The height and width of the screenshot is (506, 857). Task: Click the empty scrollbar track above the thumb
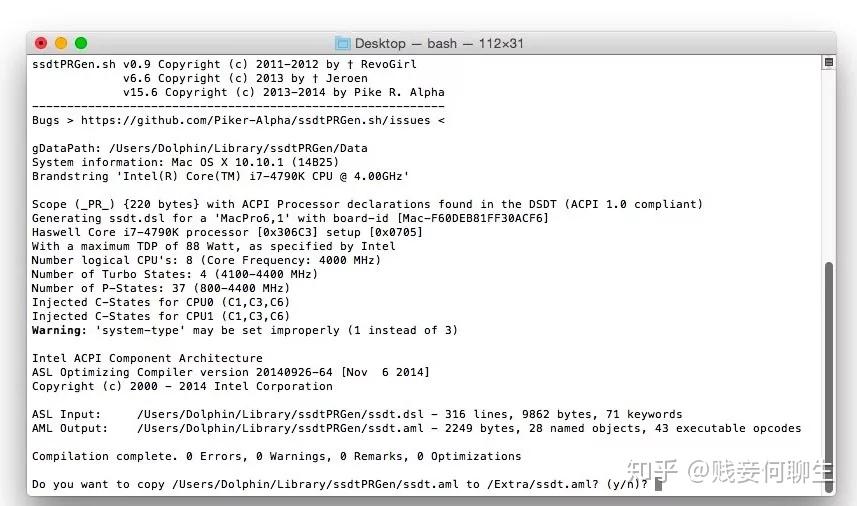coord(828,160)
